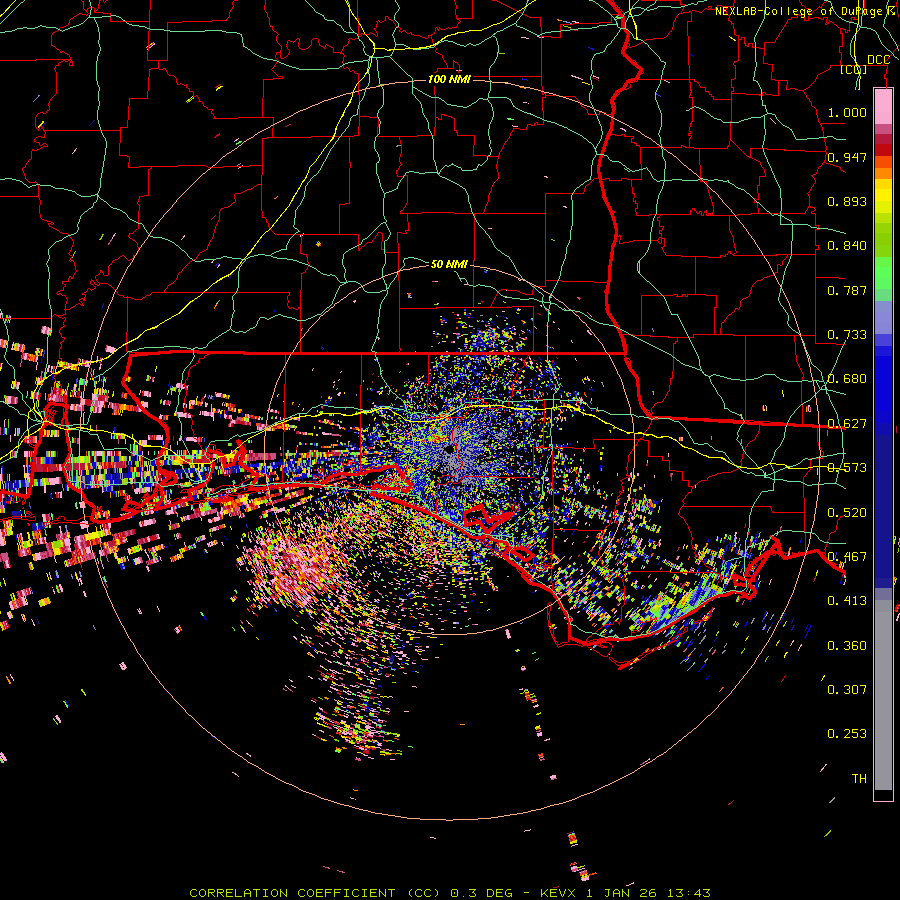Click the pink color bar segment beside 1.000

click(883, 107)
